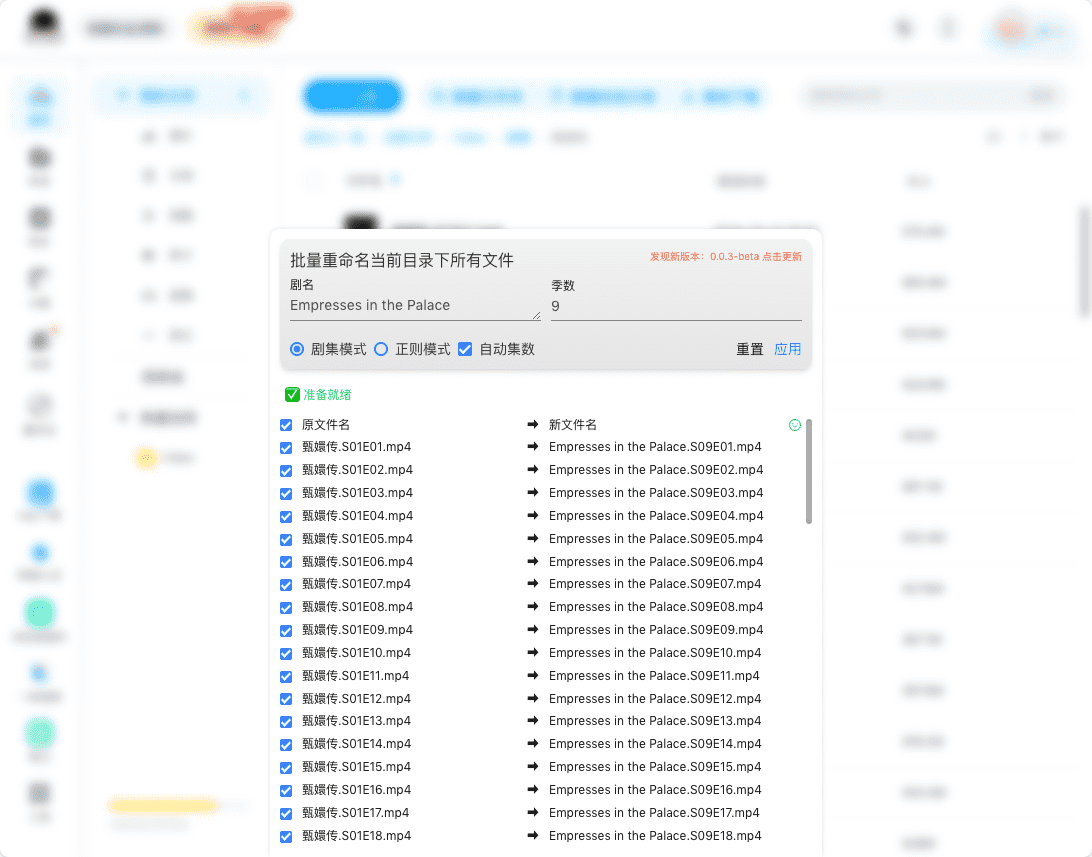Click new name Empresses in the Palace.S09E10.mp4
The width and height of the screenshot is (1092, 857).
tap(655, 653)
